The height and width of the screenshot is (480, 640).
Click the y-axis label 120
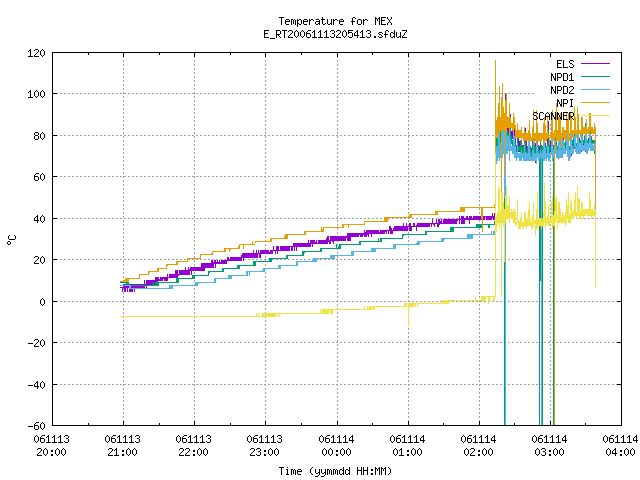tap(36, 53)
